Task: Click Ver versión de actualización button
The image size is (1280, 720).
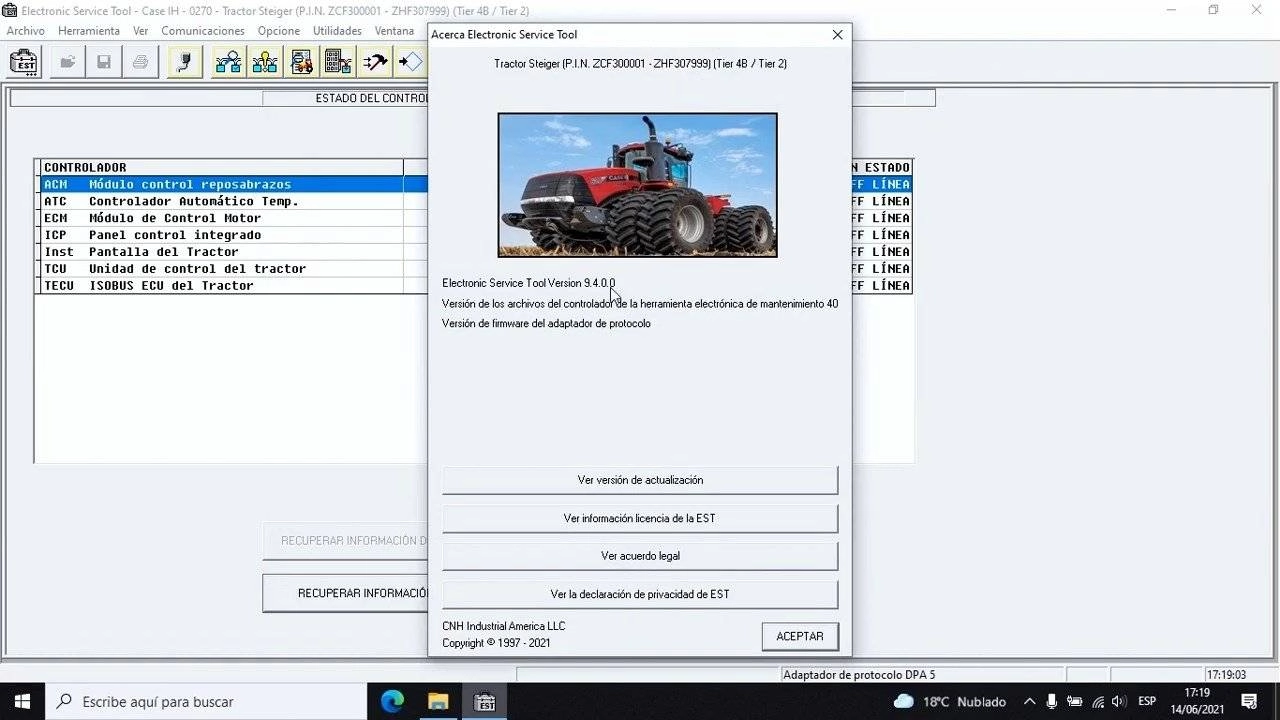Action: tap(640, 480)
